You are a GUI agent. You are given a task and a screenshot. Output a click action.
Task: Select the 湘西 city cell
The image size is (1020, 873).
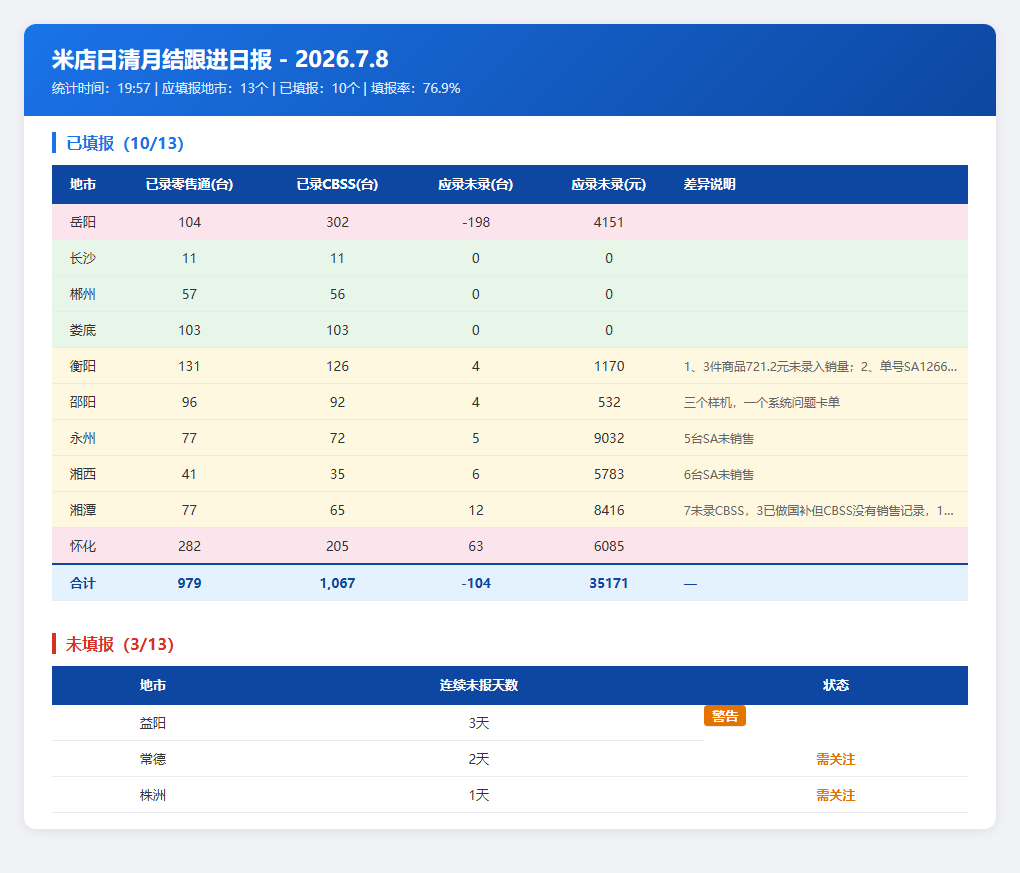coord(83,474)
